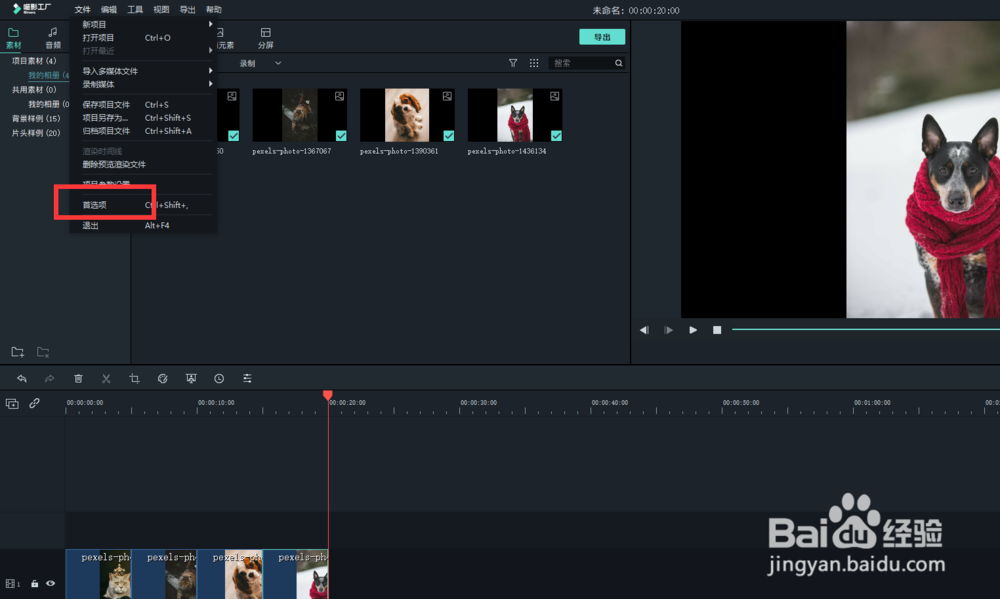Select pexels-photo-1390361 puppy thumbnail

[407, 115]
